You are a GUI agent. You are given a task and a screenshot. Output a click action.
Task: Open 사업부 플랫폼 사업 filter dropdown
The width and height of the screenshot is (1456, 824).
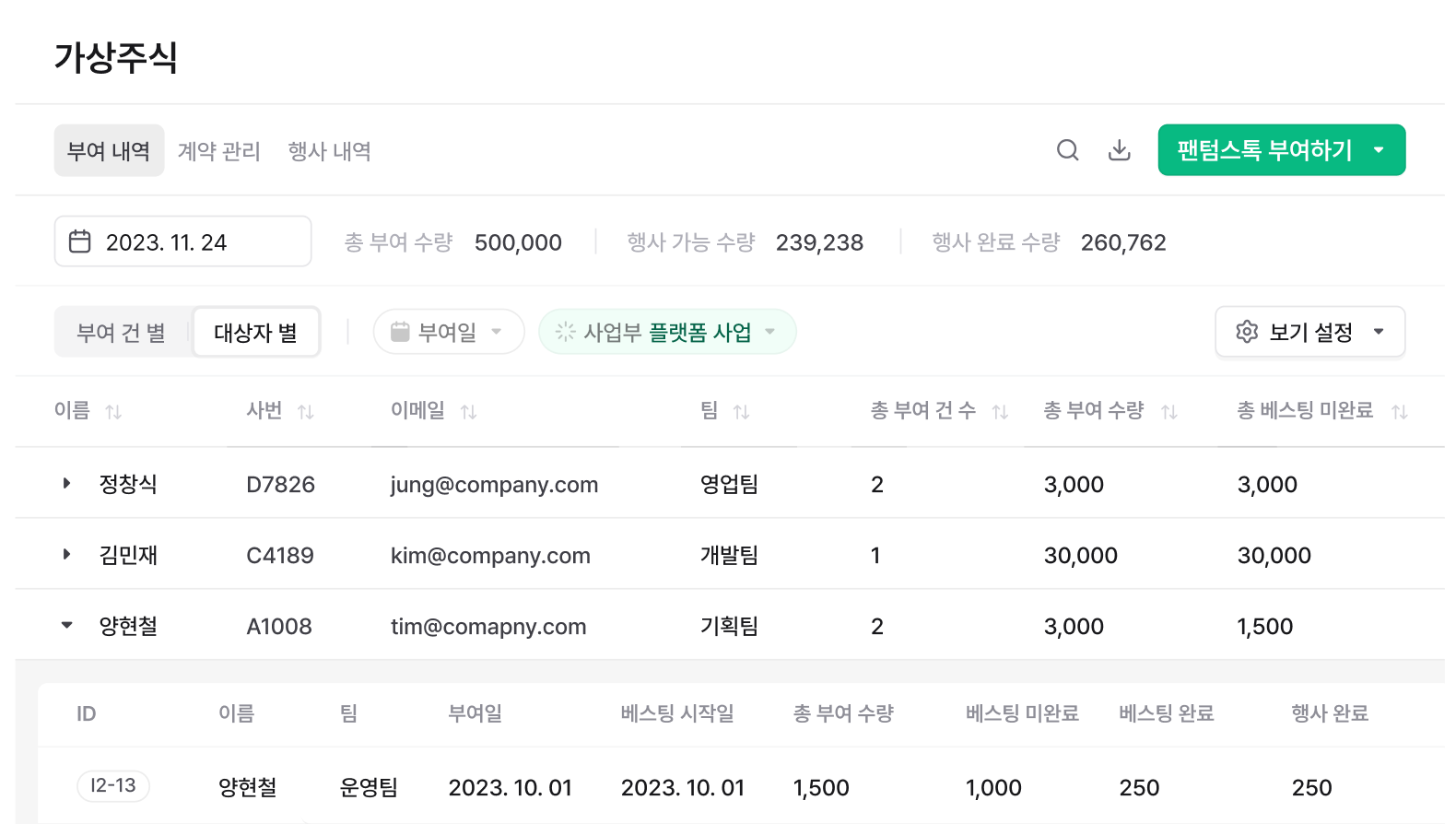click(x=667, y=332)
